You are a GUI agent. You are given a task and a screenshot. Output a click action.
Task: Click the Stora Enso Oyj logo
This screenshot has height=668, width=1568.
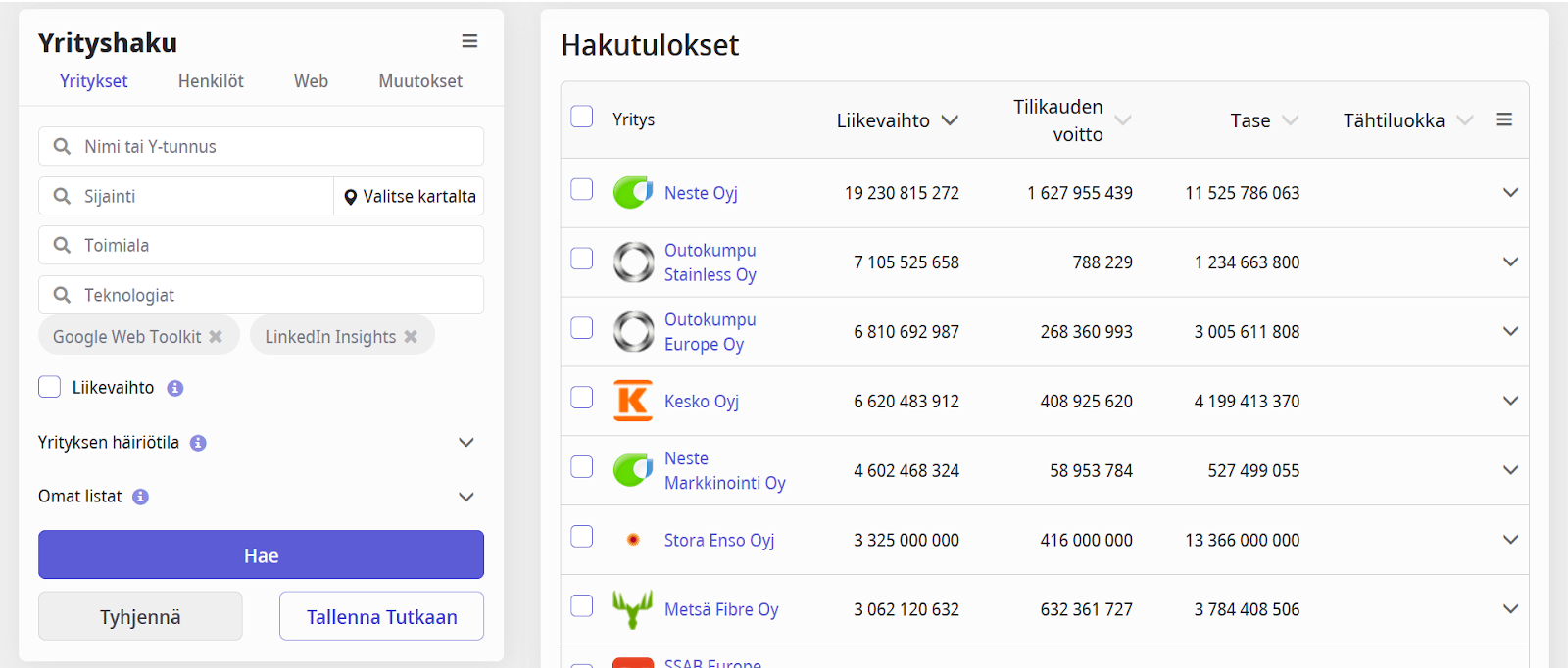tap(633, 540)
